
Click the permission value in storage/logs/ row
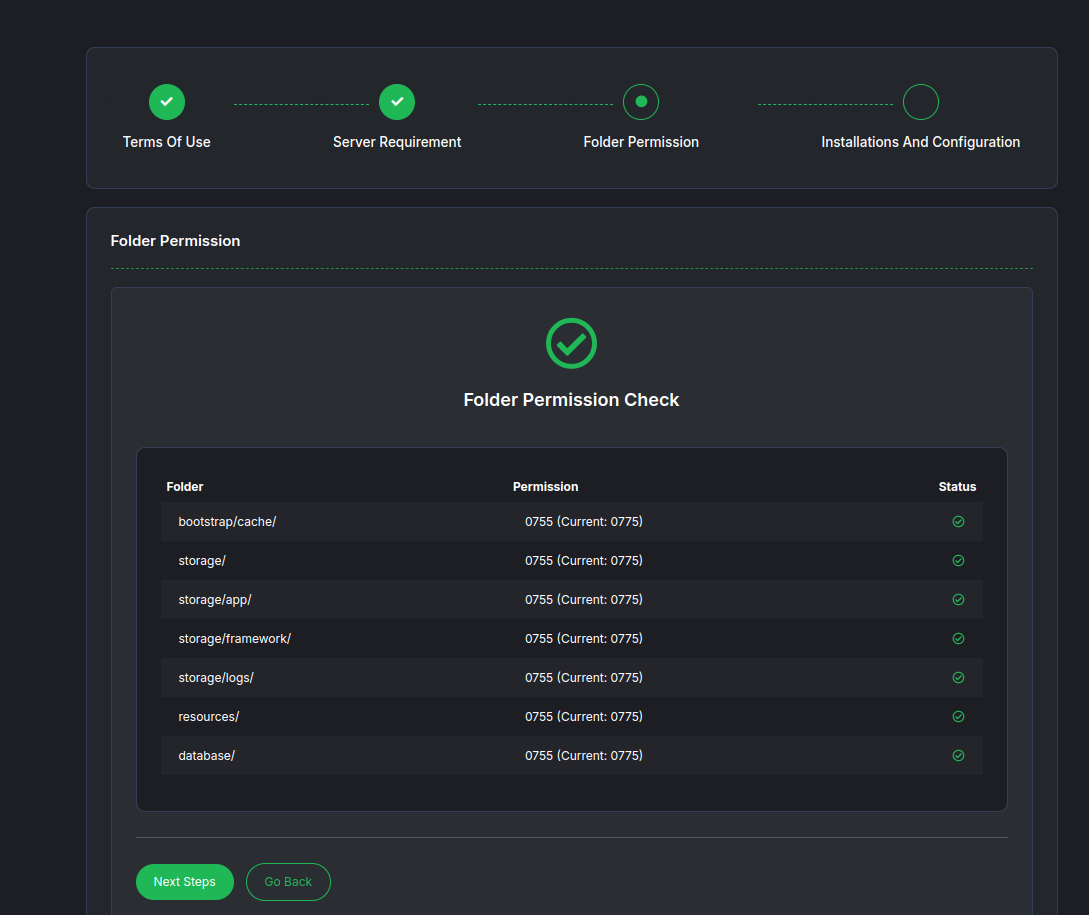tap(584, 677)
